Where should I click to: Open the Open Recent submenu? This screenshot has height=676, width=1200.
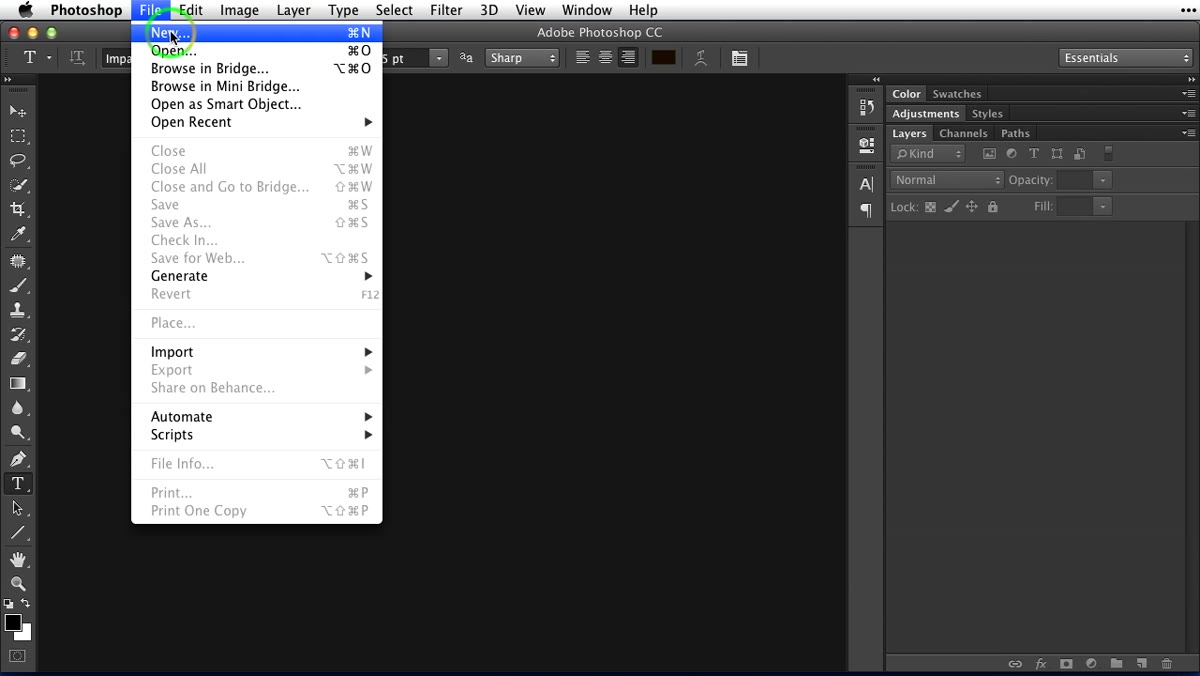pyautogui.click(x=257, y=122)
